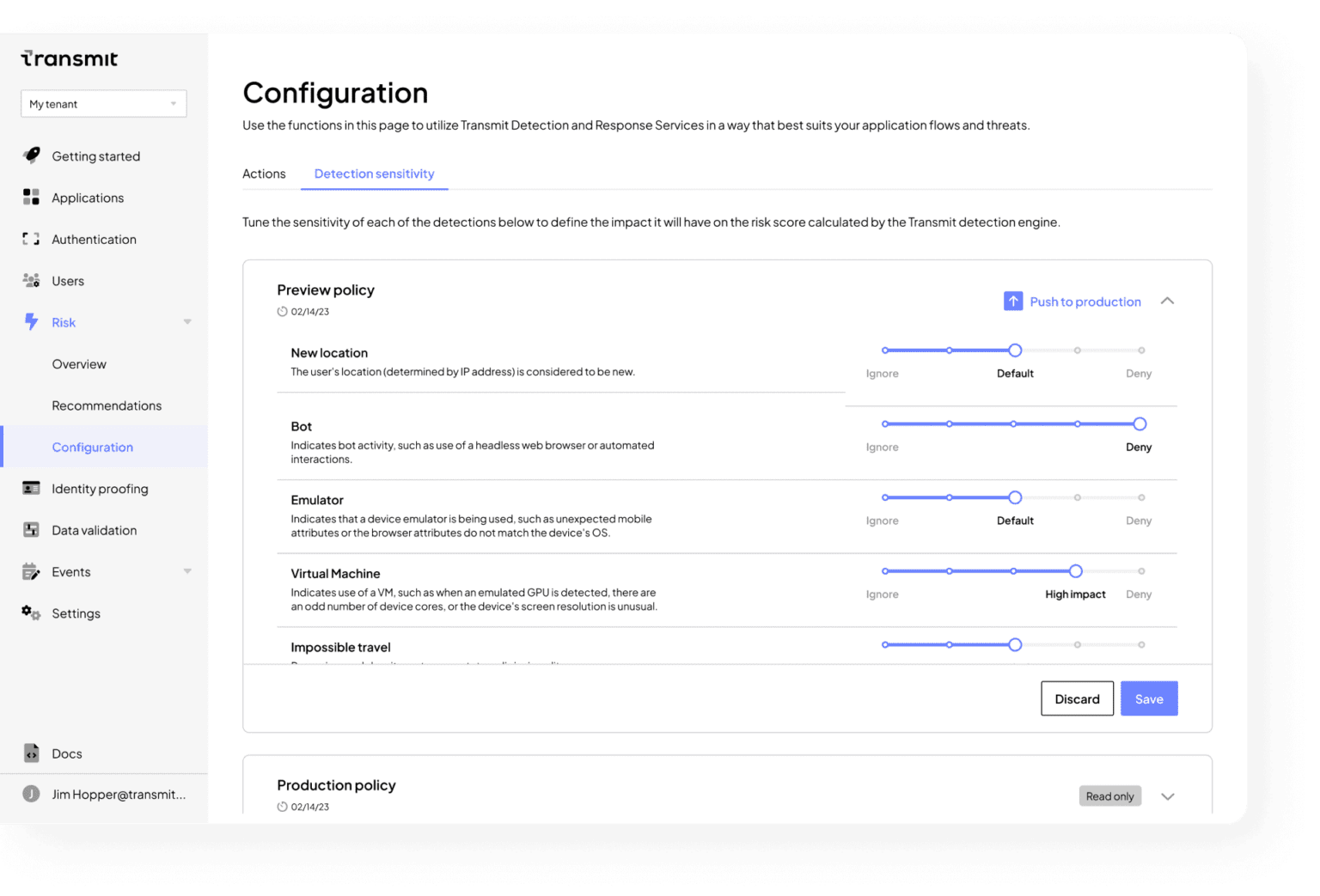Select the Getting started icon in sidebar
The width and height of the screenshot is (1320, 896).
[x=31, y=155]
